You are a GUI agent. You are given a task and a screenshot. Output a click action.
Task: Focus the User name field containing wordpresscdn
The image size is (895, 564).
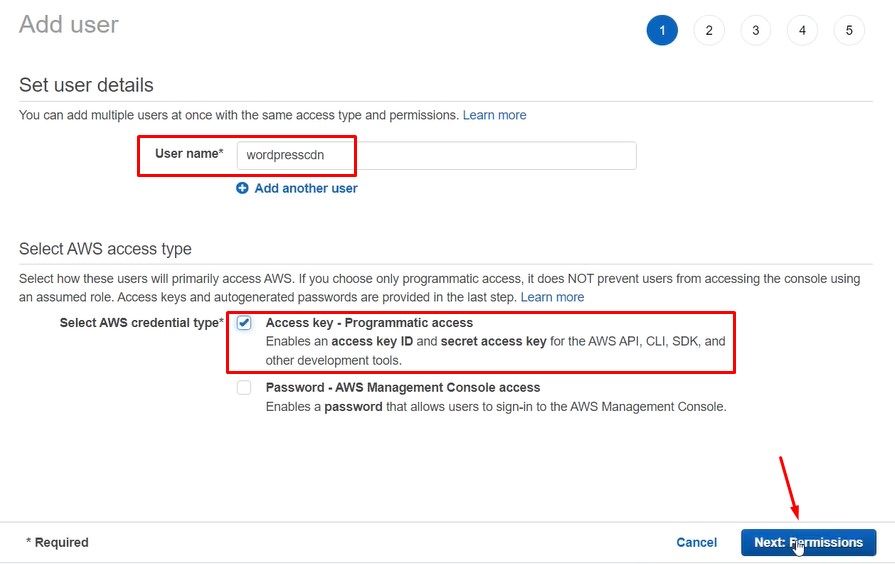tap(435, 156)
